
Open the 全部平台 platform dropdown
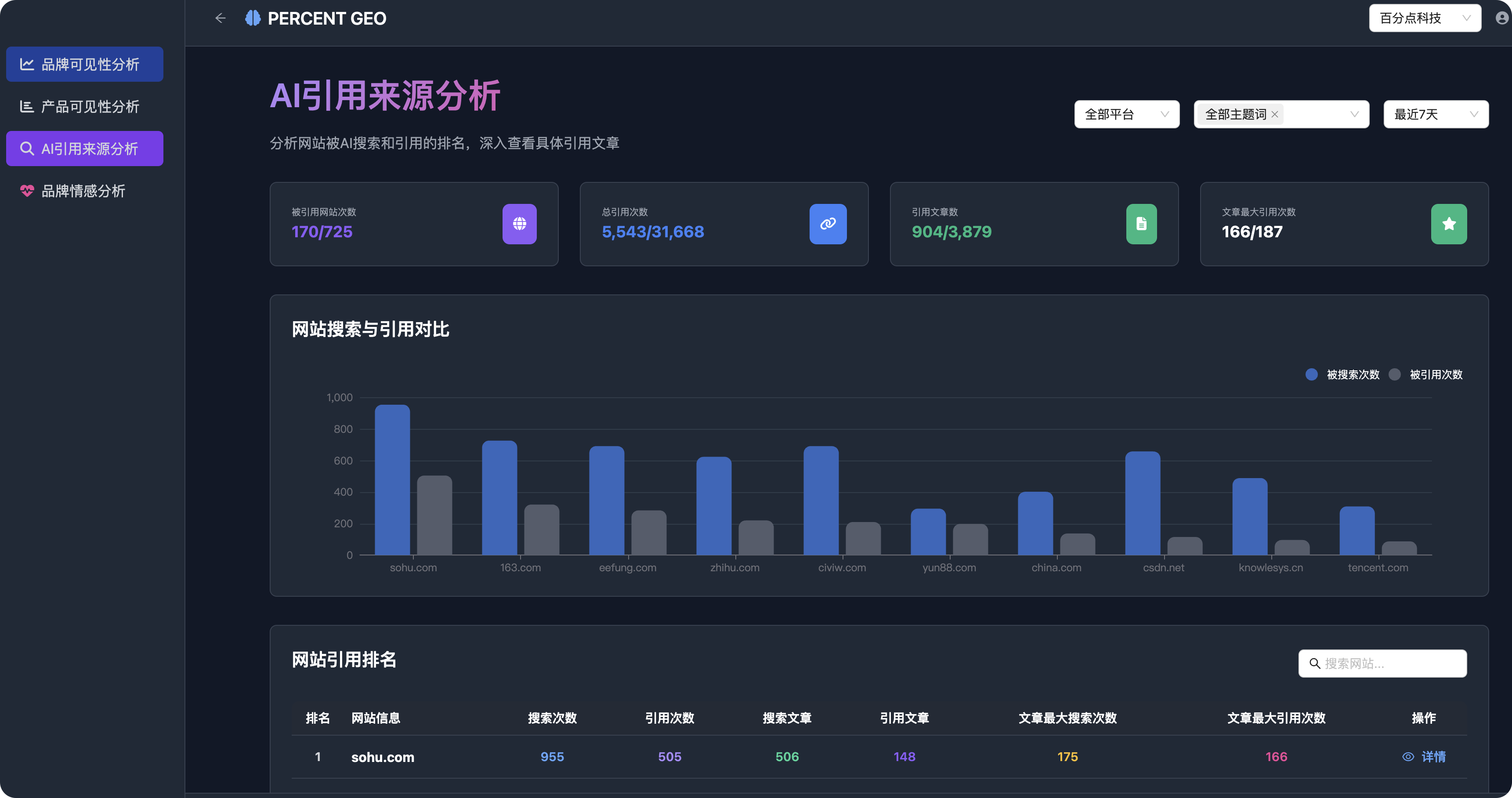[1126, 115]
